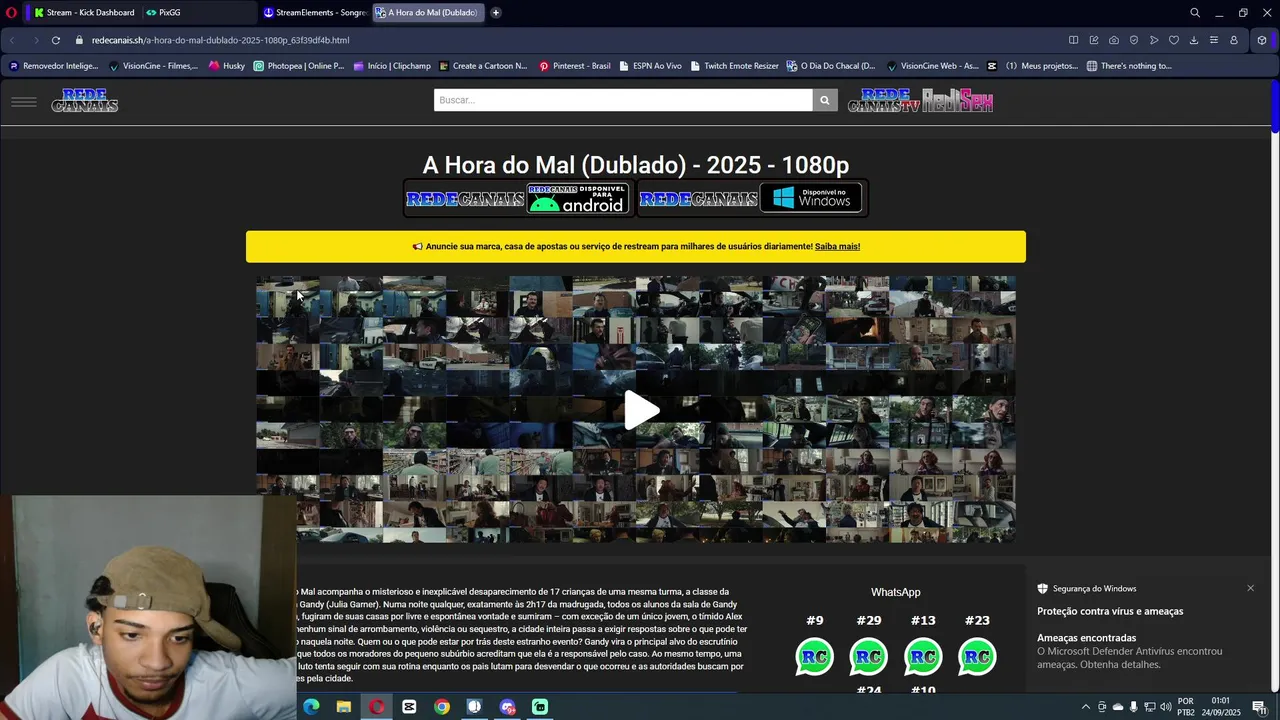Open Easy Setup sliders icon

point(1214,40)
